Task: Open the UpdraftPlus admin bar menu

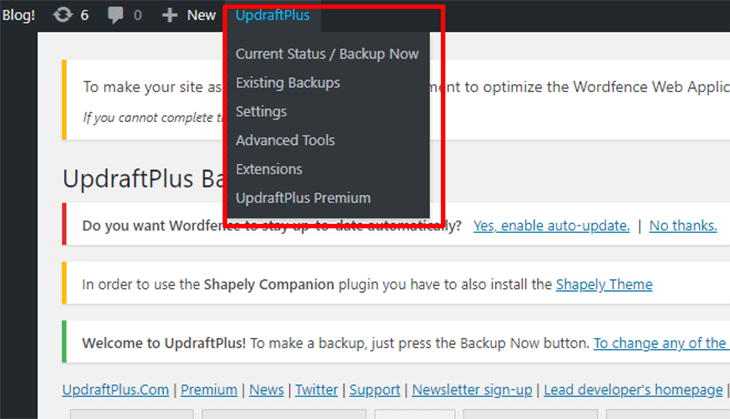Action: click(x=272, y=15)
